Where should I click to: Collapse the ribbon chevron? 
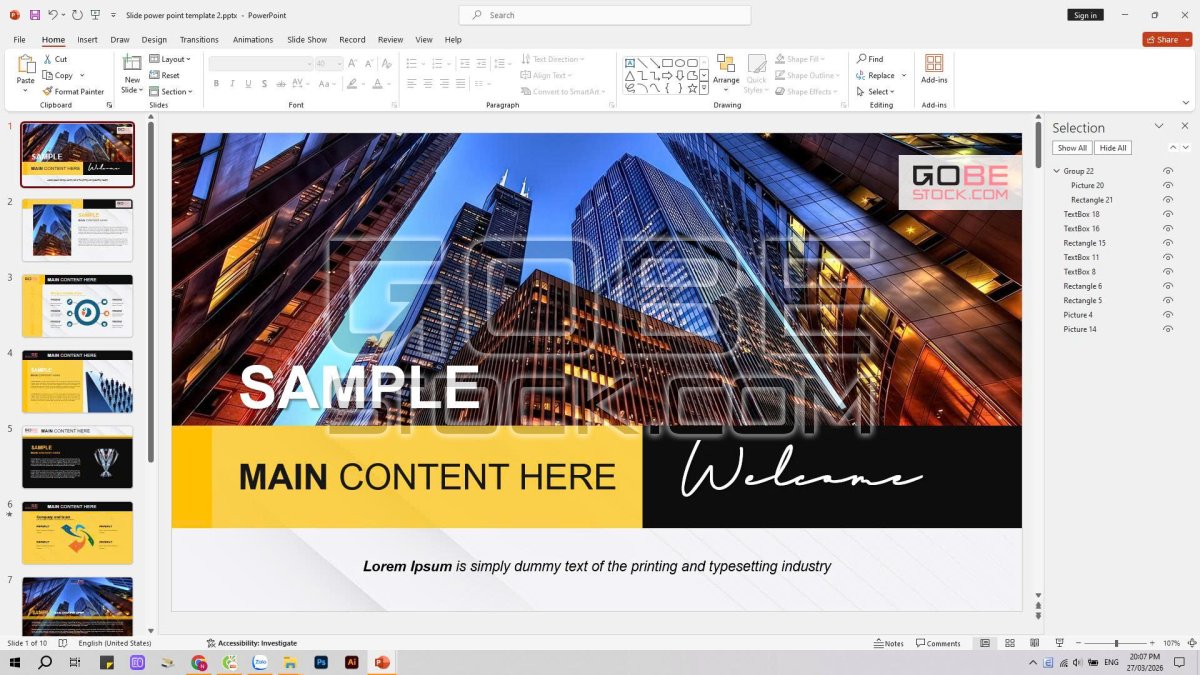1186,103
